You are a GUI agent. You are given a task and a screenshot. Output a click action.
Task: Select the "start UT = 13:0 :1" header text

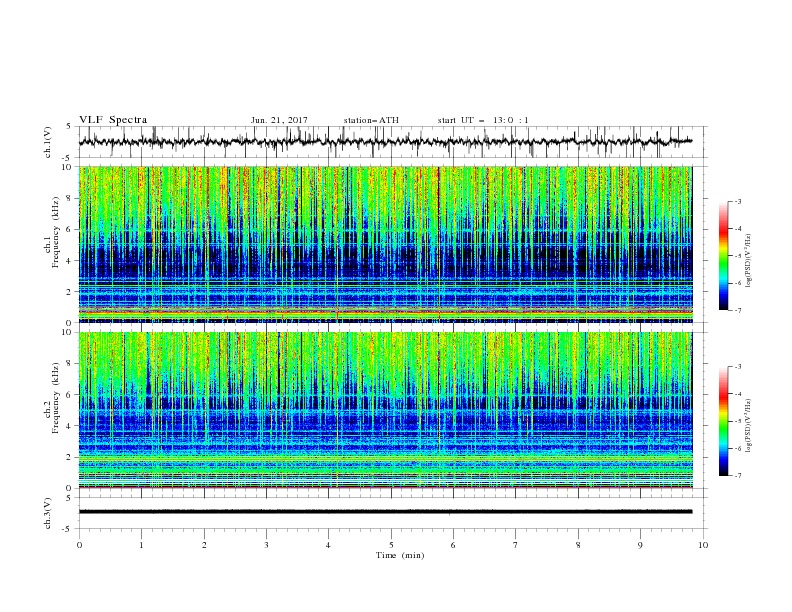tap(483, 120)
